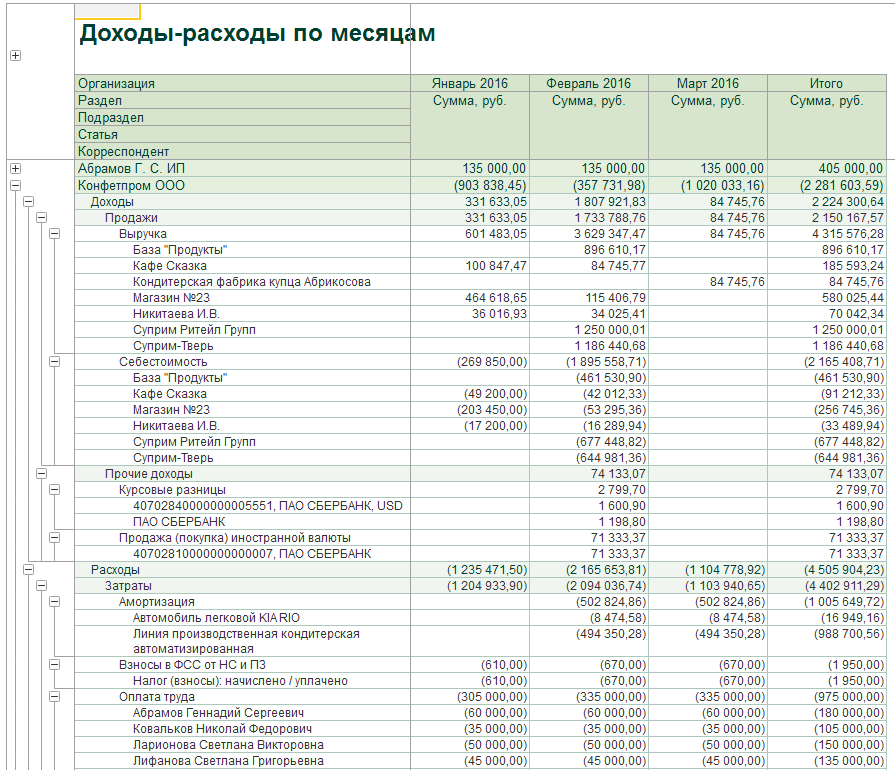The height and width of the screenshot is (770, 895).
Task: Collapse the Доходы section
Action: pos(29,201)
